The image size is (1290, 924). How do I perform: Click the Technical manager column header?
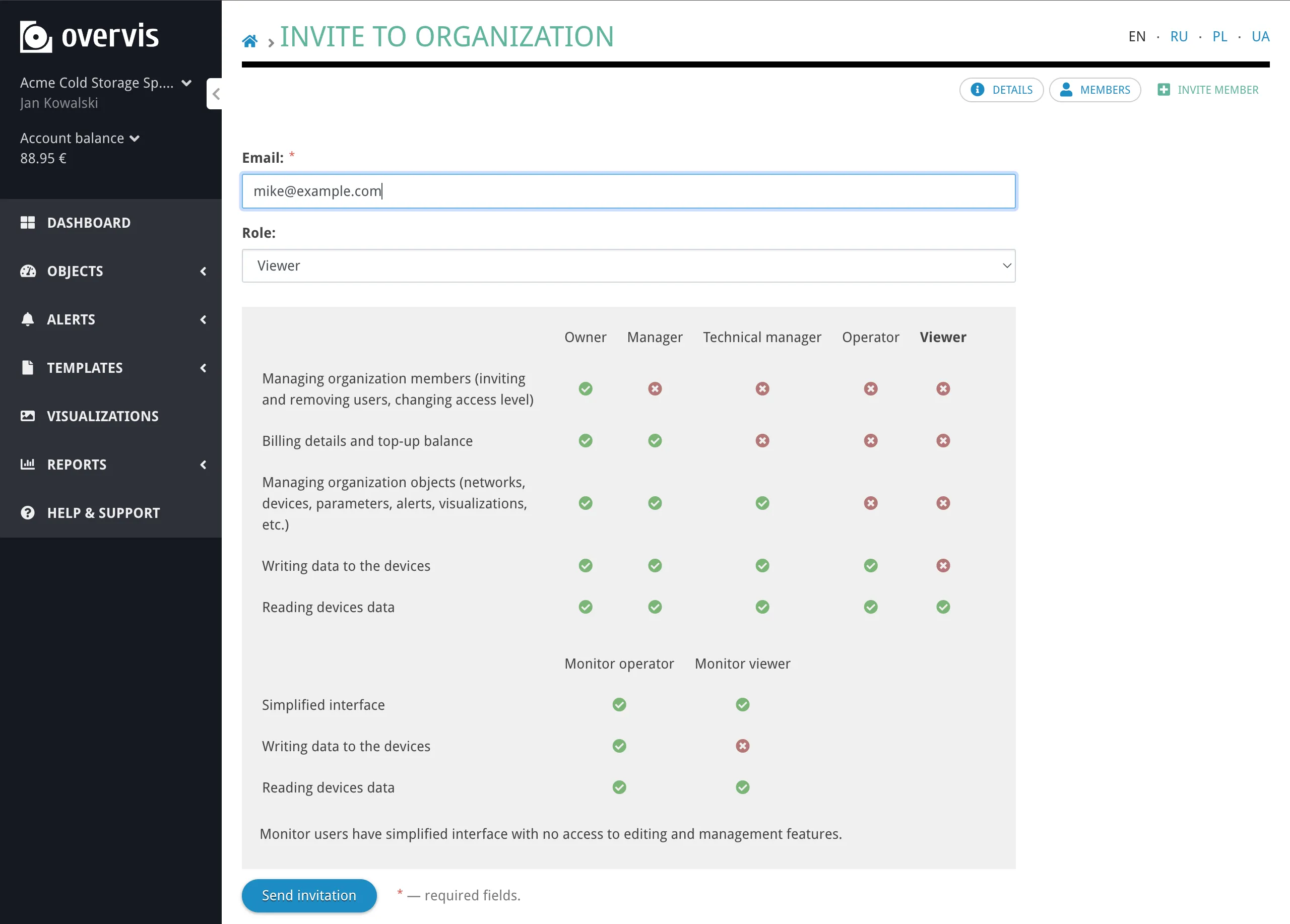[x=762, y=337]
